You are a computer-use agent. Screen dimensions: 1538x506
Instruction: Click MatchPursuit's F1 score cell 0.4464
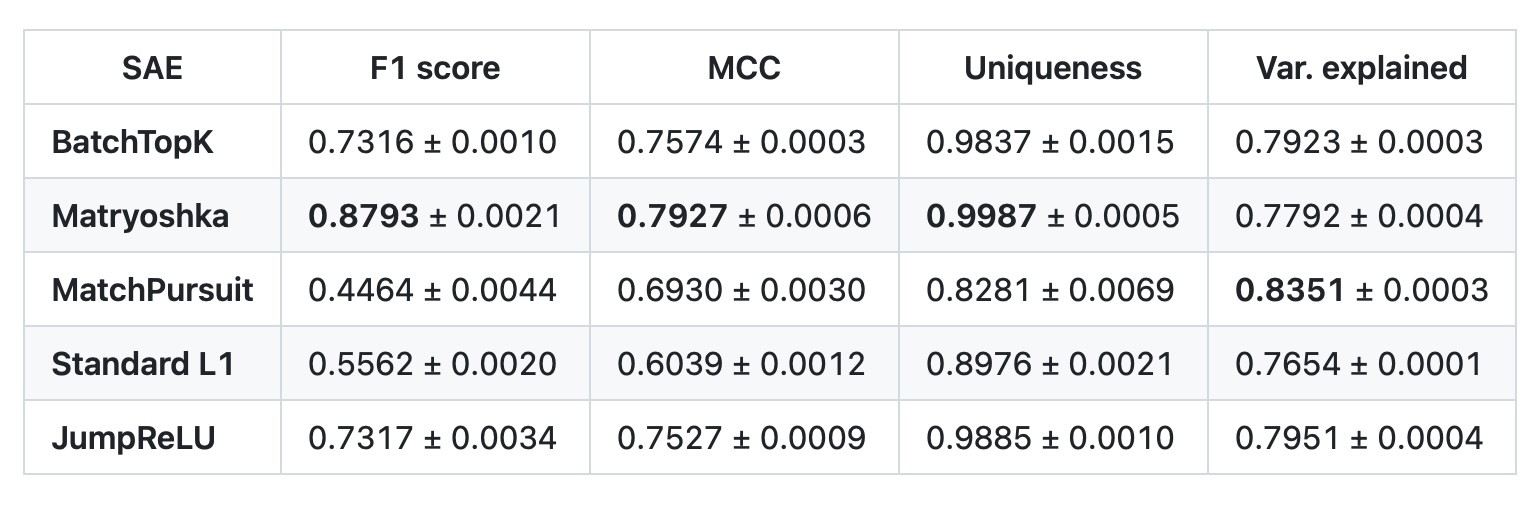pyautogui.click(x=434, y=289)
